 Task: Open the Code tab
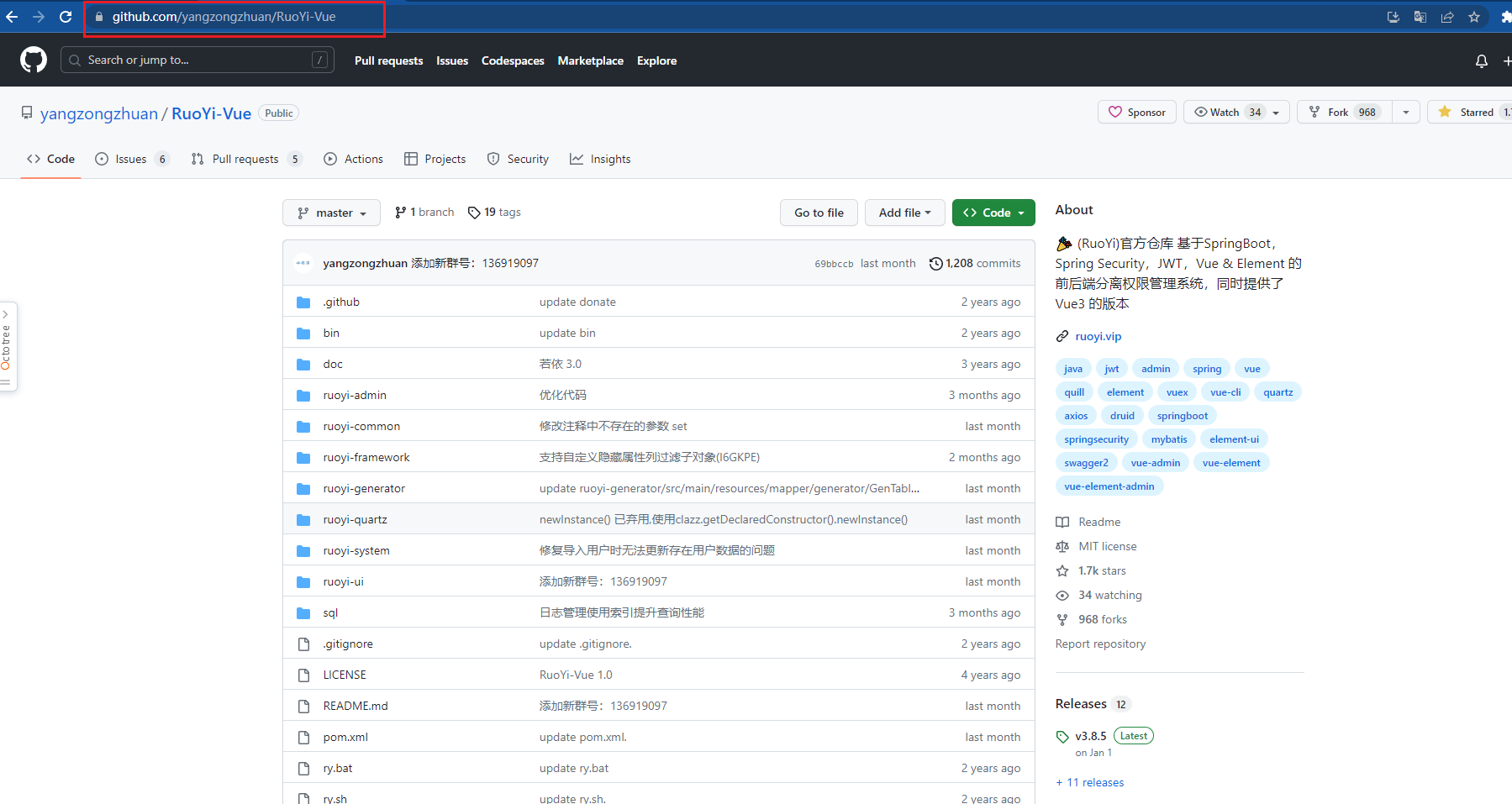click(x=50, y=160)
